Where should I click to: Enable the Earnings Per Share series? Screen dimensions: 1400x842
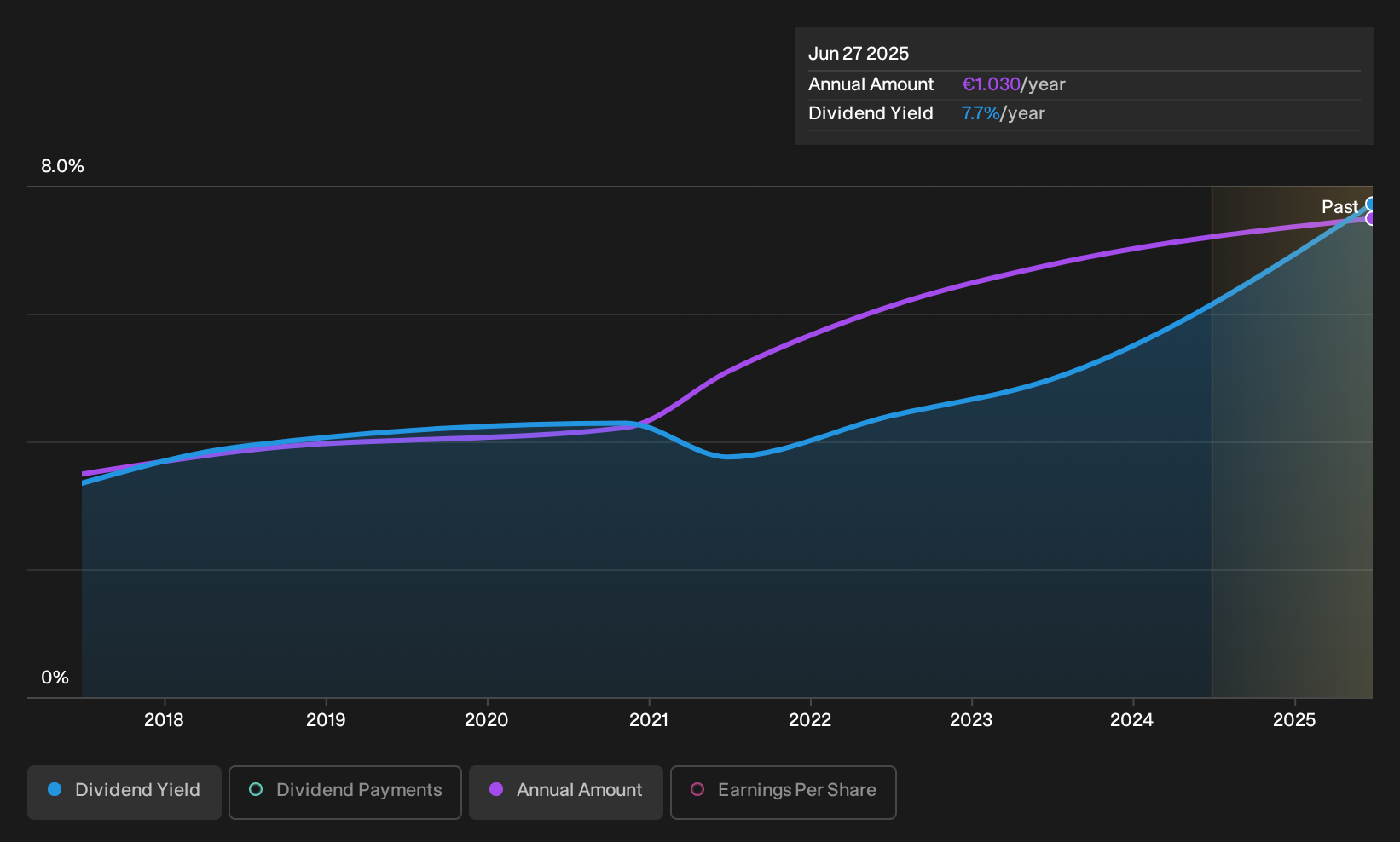tap(784, 792)
